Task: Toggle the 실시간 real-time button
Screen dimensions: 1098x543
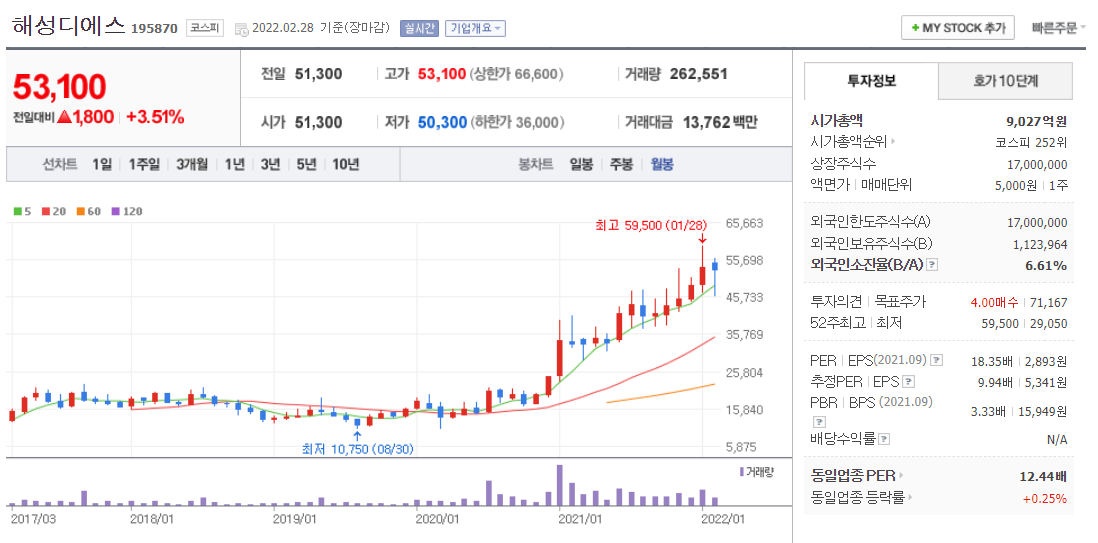Action: (x=419, y=28)
